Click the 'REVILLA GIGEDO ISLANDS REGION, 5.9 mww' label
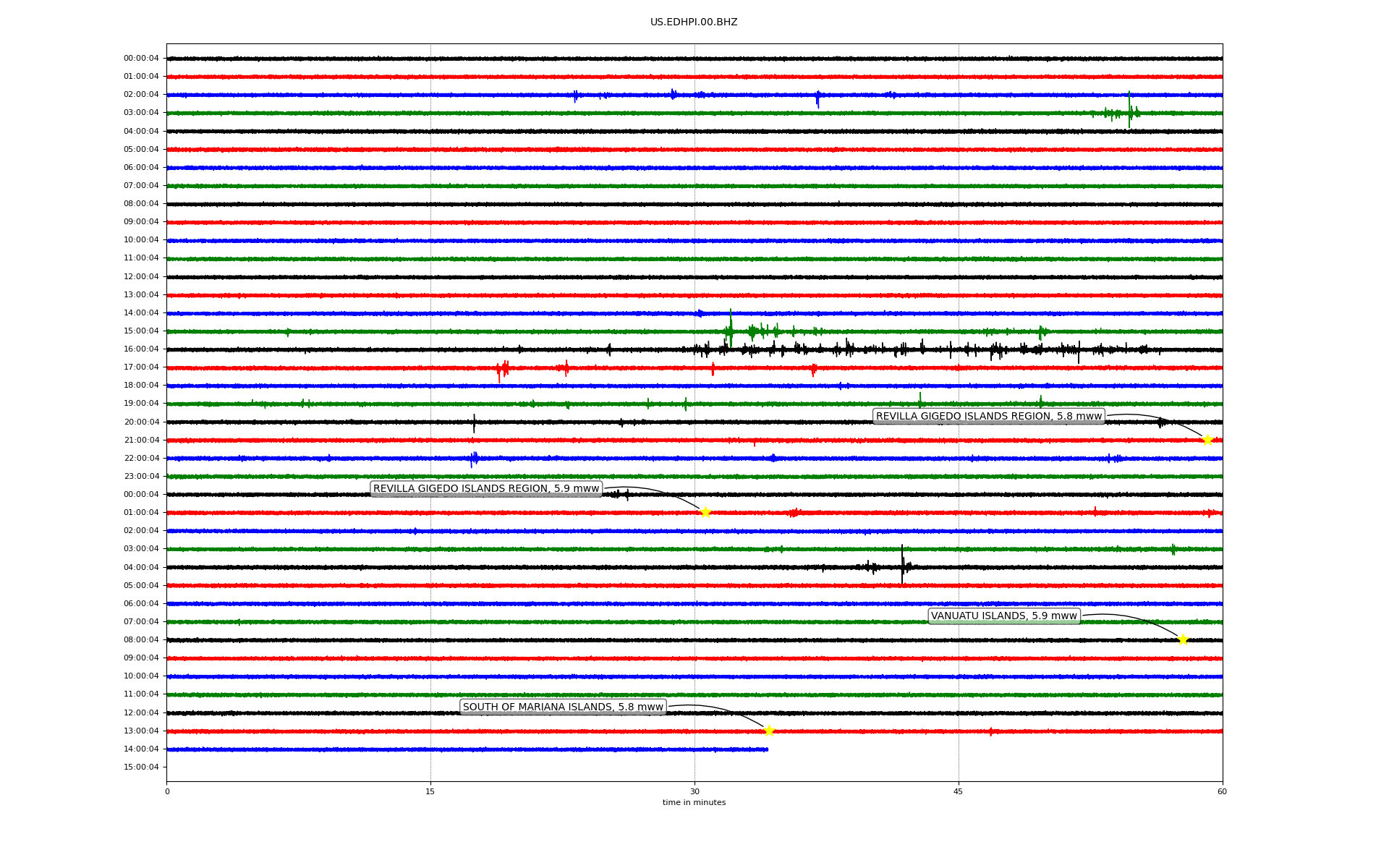 click(486, 489)
